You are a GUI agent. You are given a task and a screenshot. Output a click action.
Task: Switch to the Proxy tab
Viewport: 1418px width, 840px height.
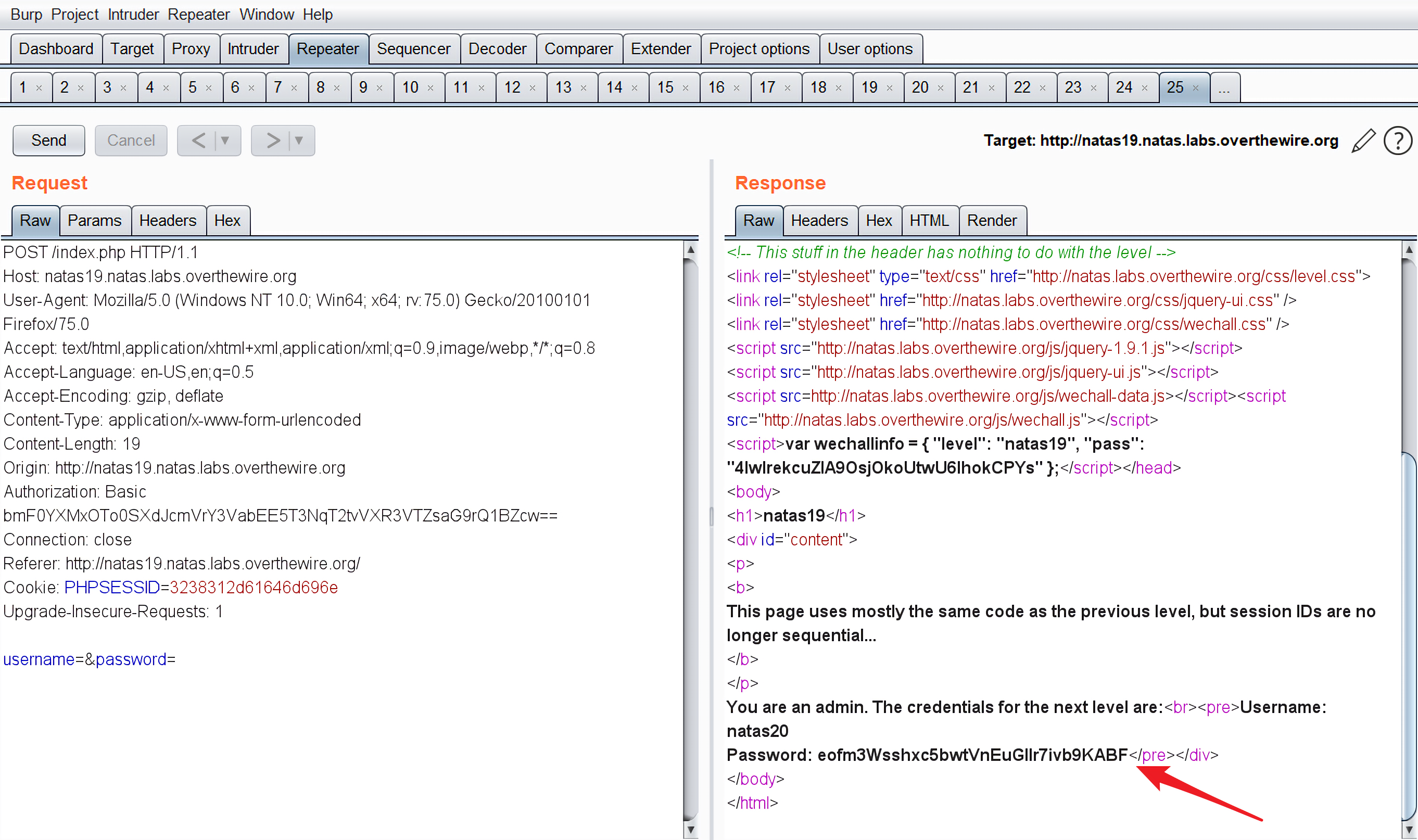192,49
